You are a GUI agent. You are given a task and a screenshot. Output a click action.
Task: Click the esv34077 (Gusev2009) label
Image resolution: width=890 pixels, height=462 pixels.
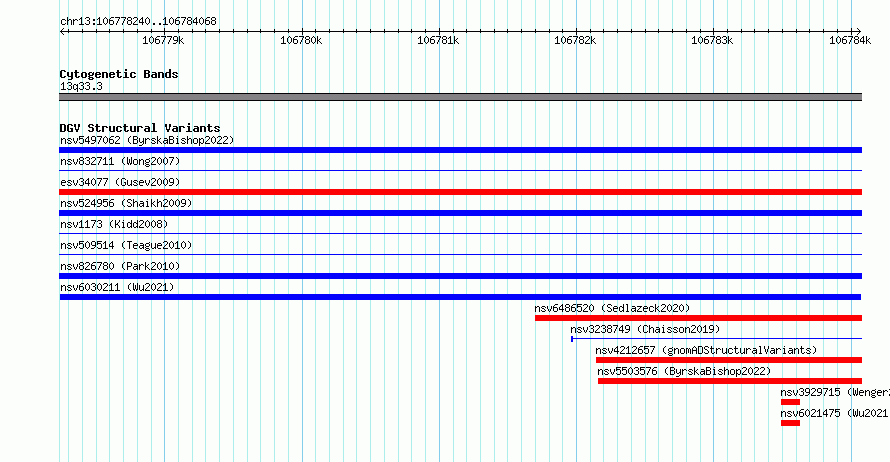click(x=120, y=182)
